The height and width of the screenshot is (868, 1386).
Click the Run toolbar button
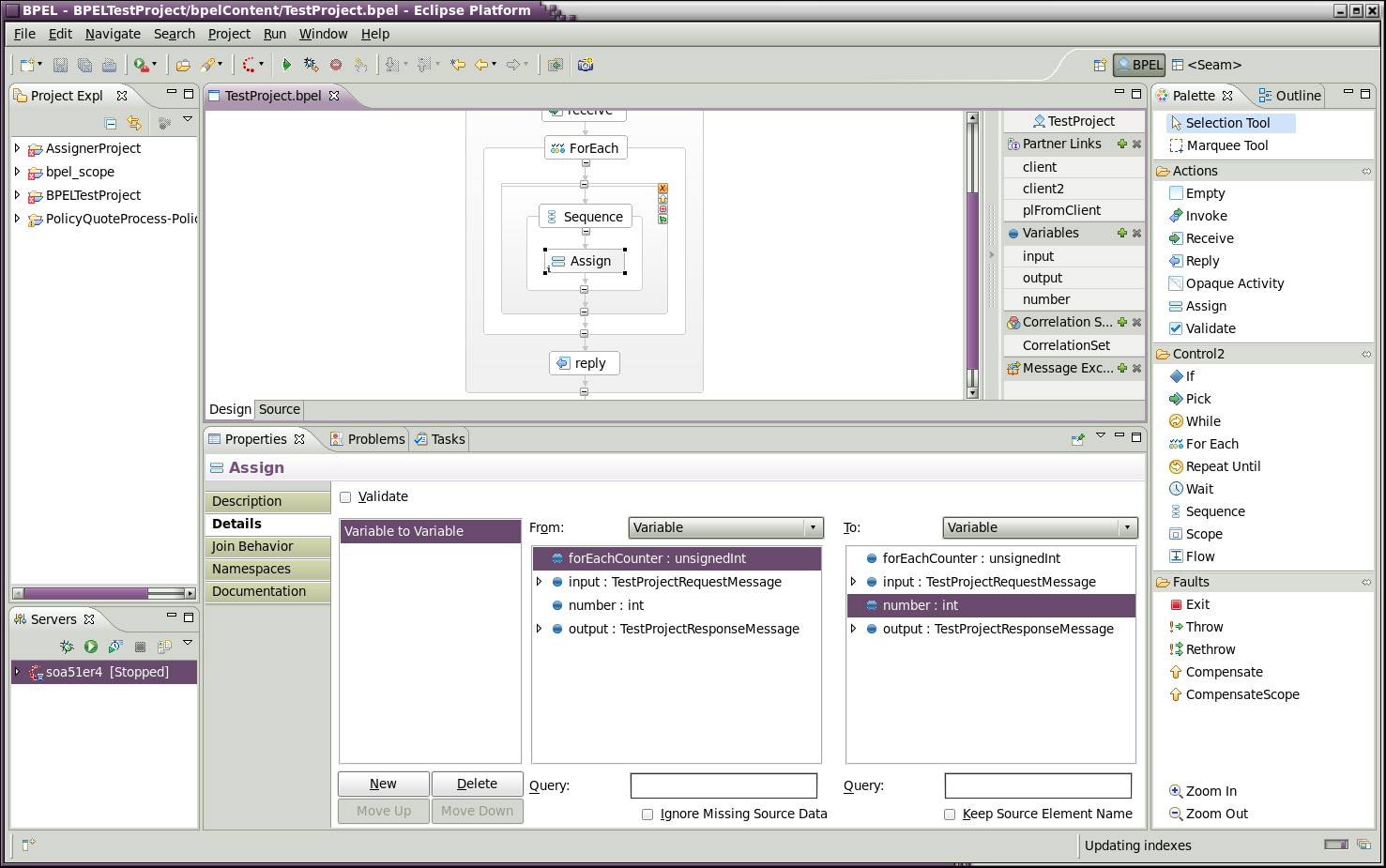tap(286, 65)
